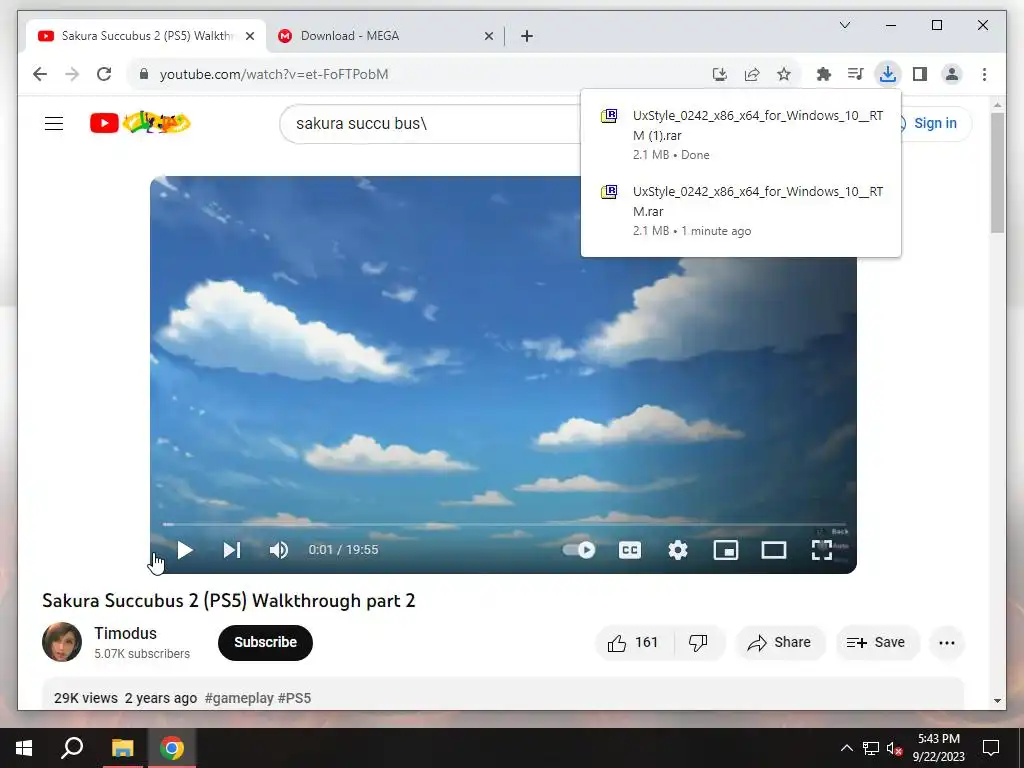Toggle the Chrome downloads bubble icon
This screenshot has width=1024, height=768.
pyautogui.click(x=888, y=74)
